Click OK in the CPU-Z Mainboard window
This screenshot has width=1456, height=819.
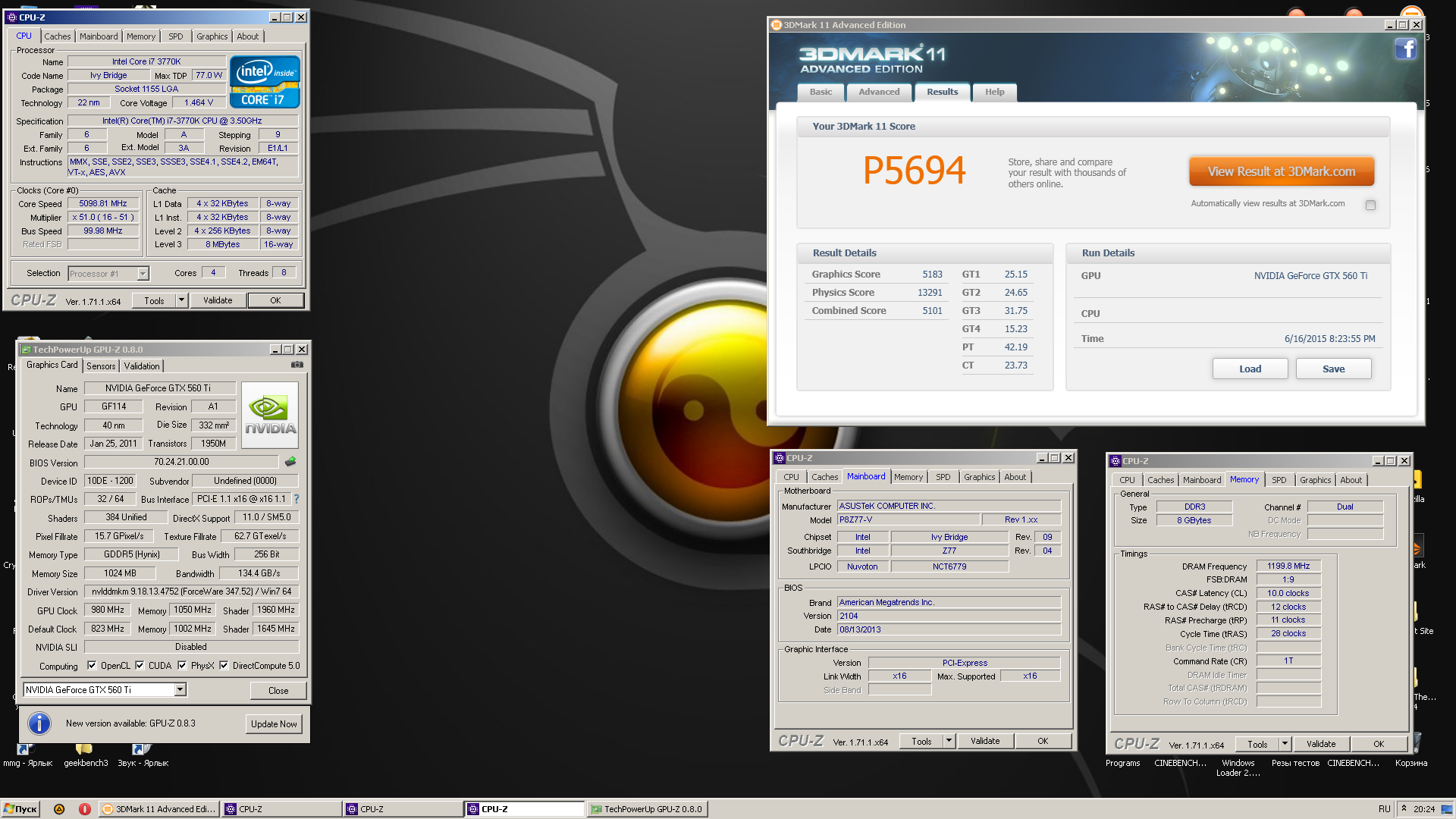click(x=1043, y=741)
